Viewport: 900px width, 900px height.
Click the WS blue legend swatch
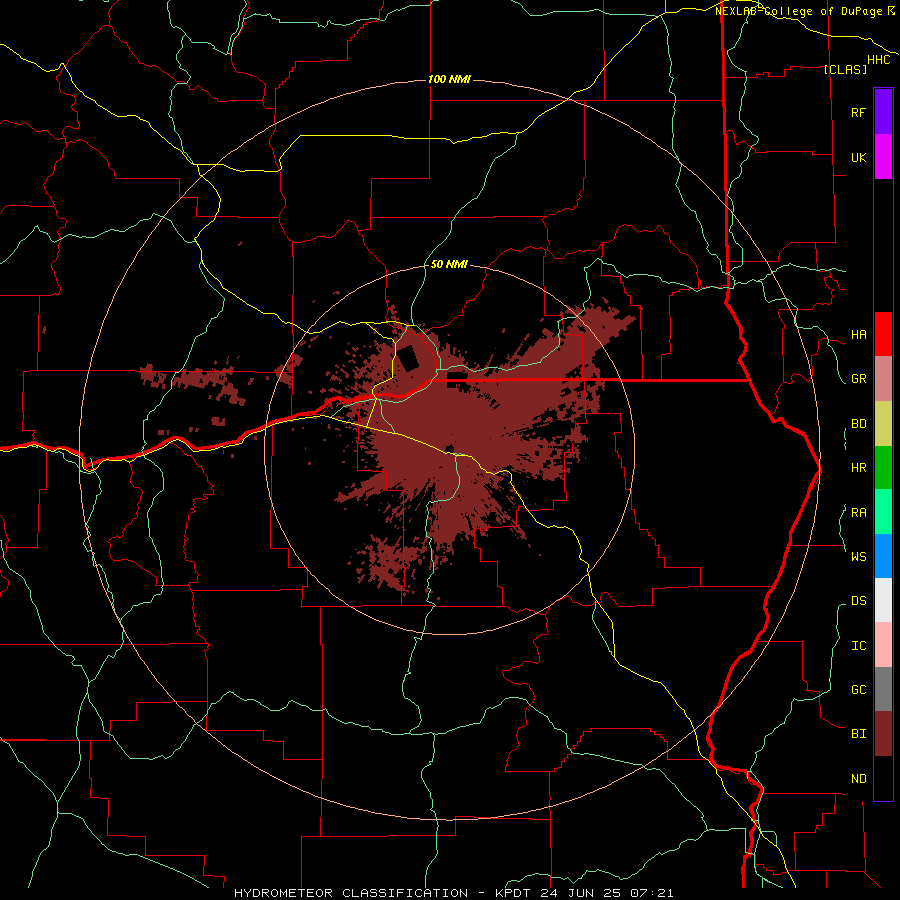(883, 556)
